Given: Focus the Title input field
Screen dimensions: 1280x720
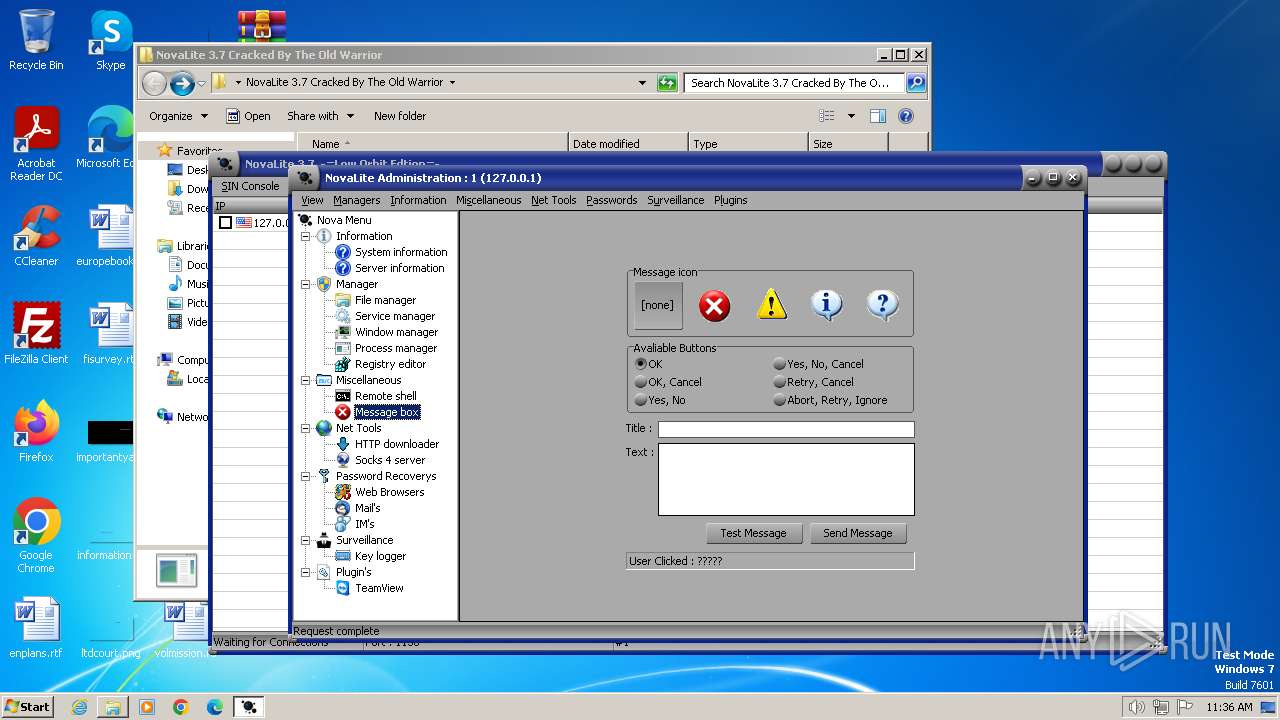Looking at the screenshot, I should 786,429.
